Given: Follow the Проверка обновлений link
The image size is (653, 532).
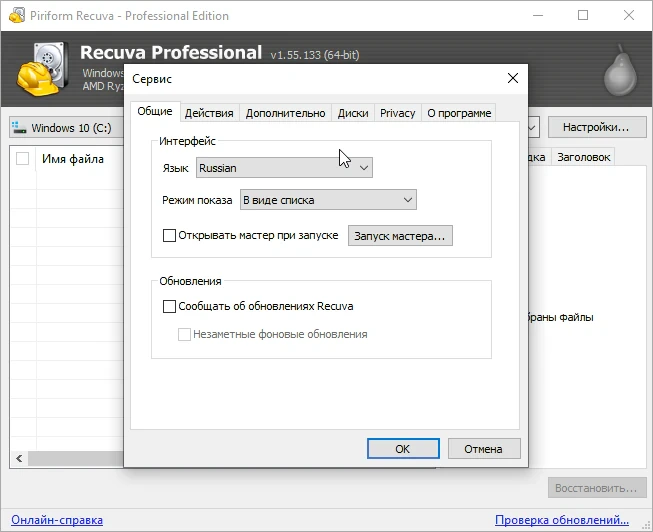Looking at the screenshot, I should click(562, 520).
